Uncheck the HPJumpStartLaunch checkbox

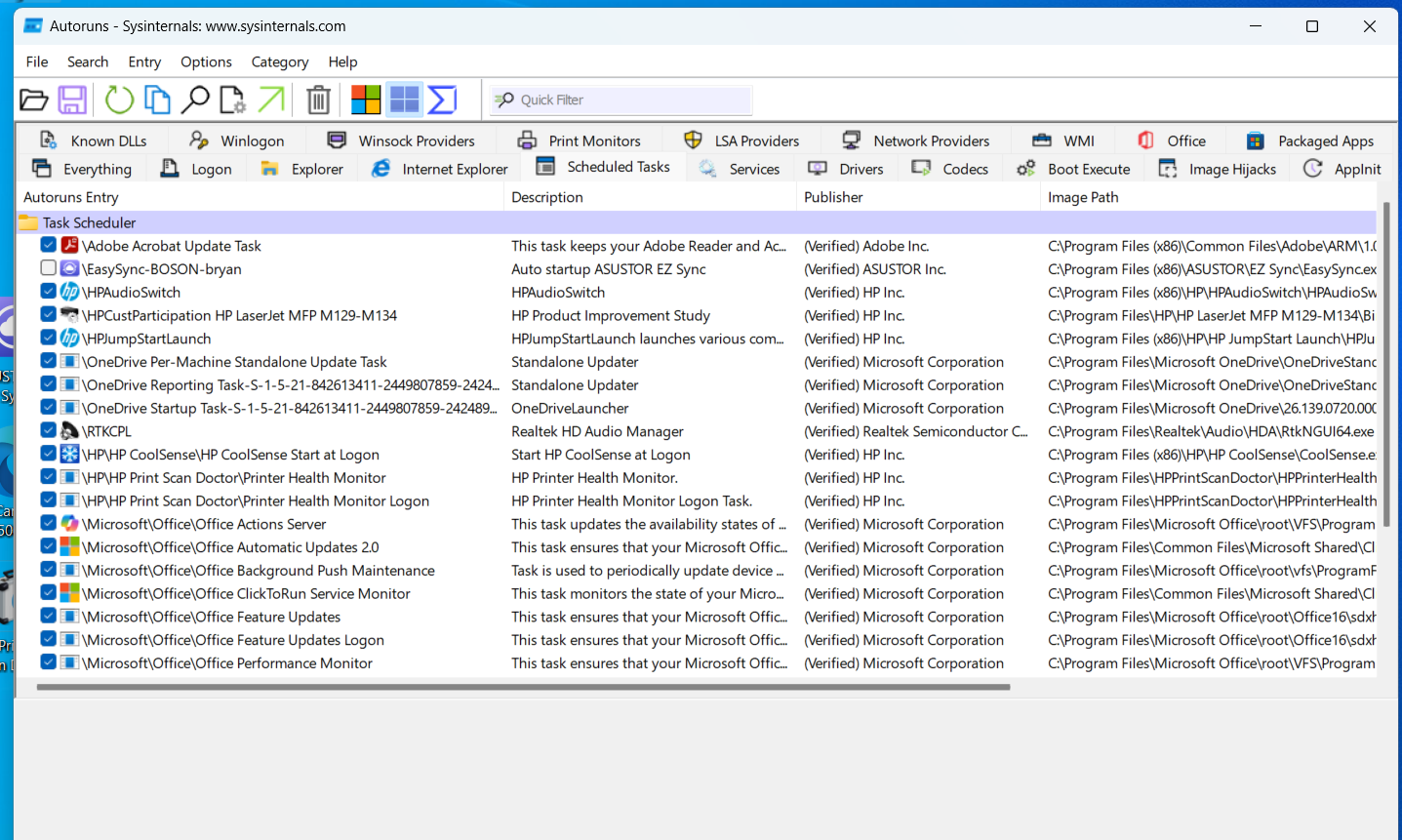[x=49, y=338]
